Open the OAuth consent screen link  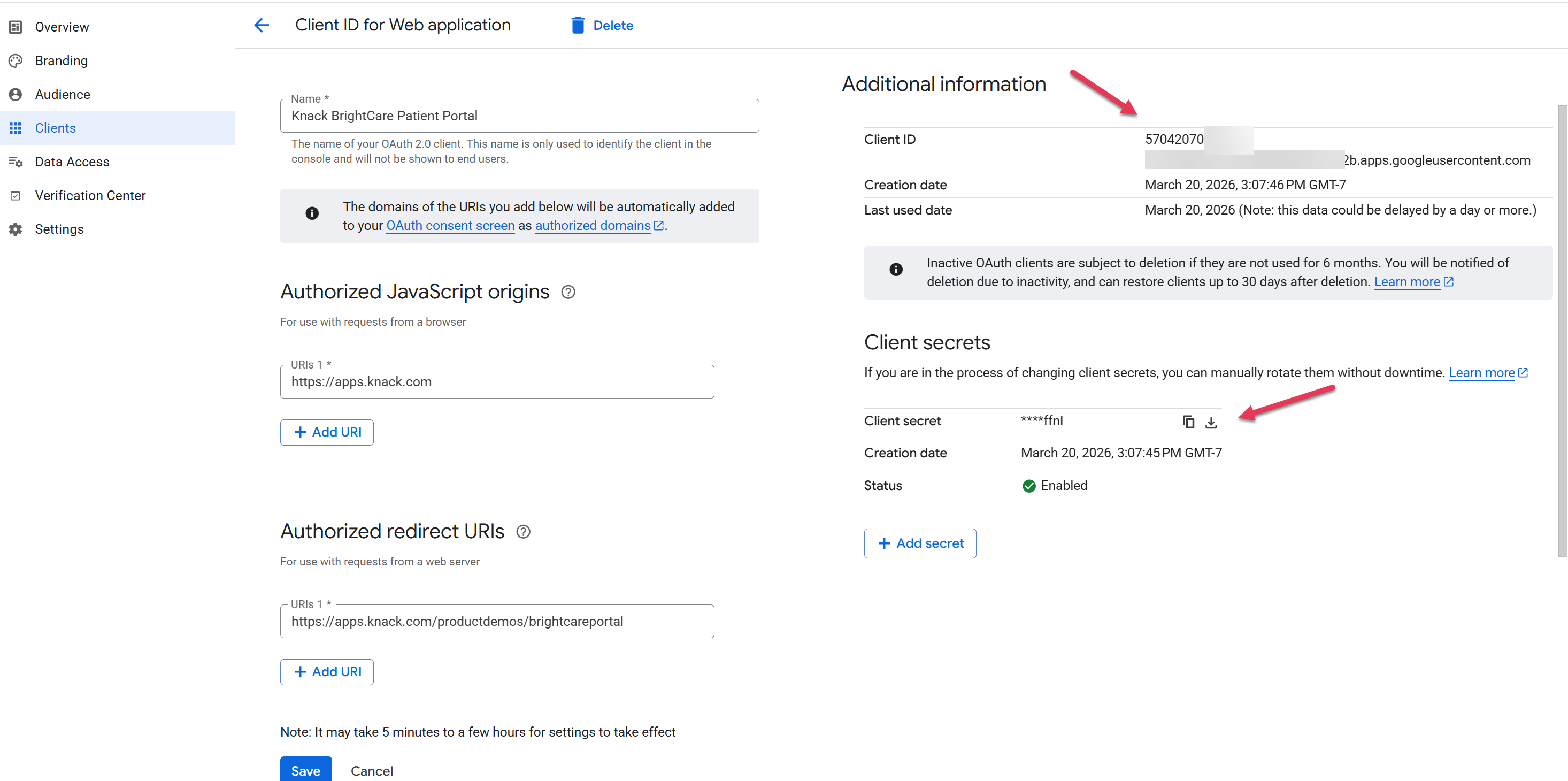(x=450, y=225)
